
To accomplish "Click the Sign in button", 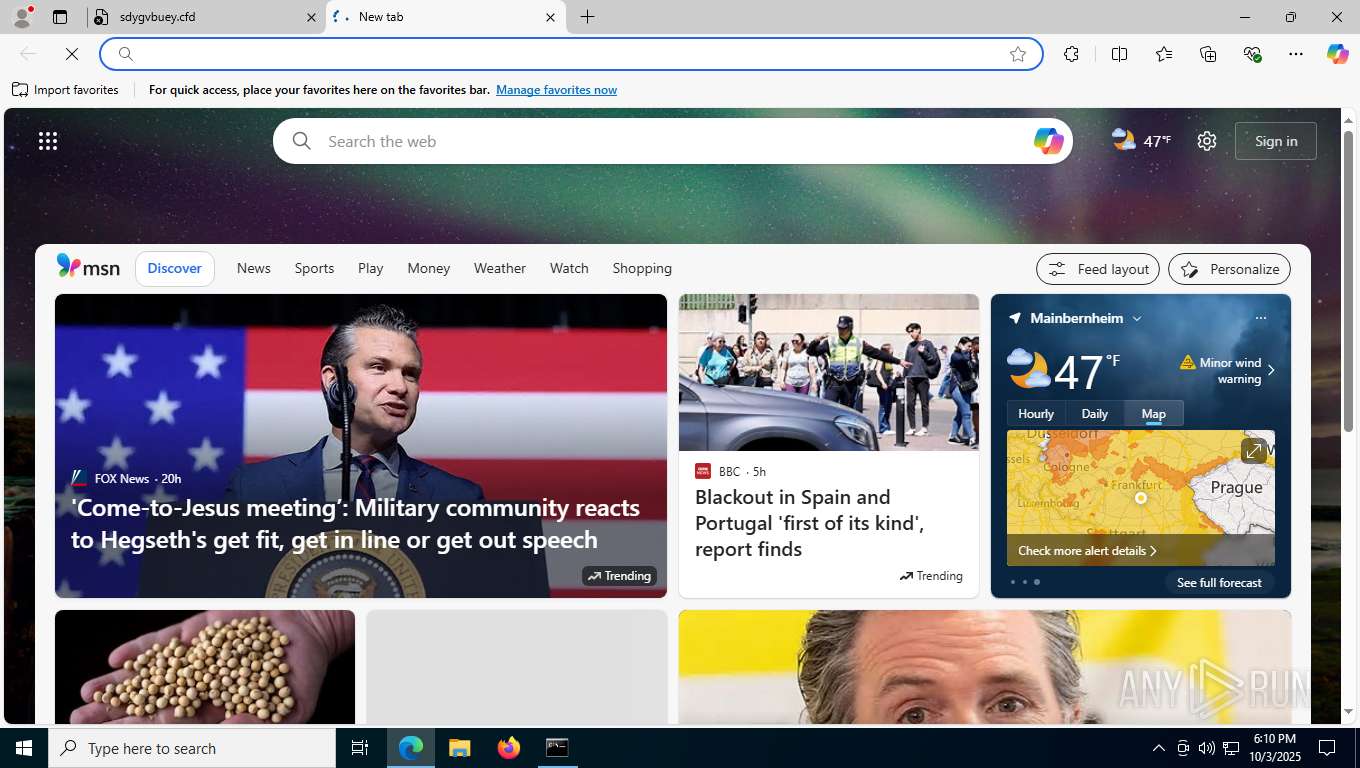I will [x=1276, y=141].
